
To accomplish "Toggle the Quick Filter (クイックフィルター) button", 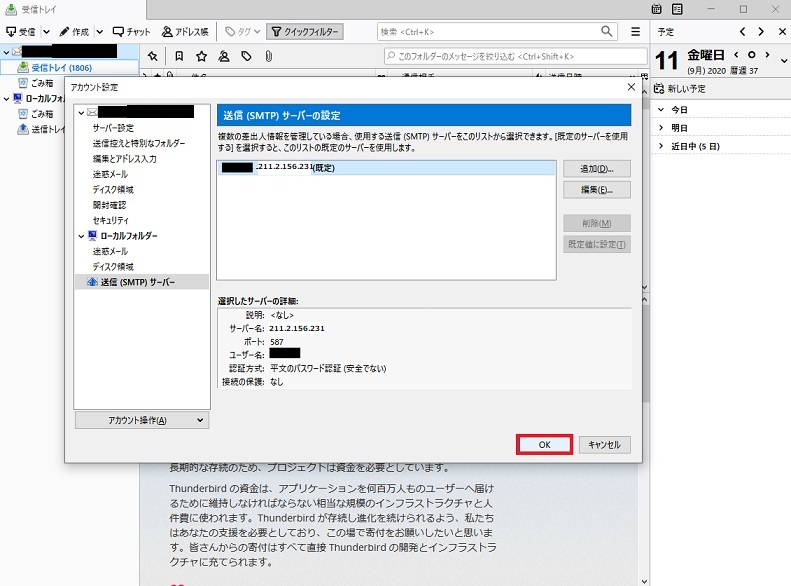I will coord(305,32).
